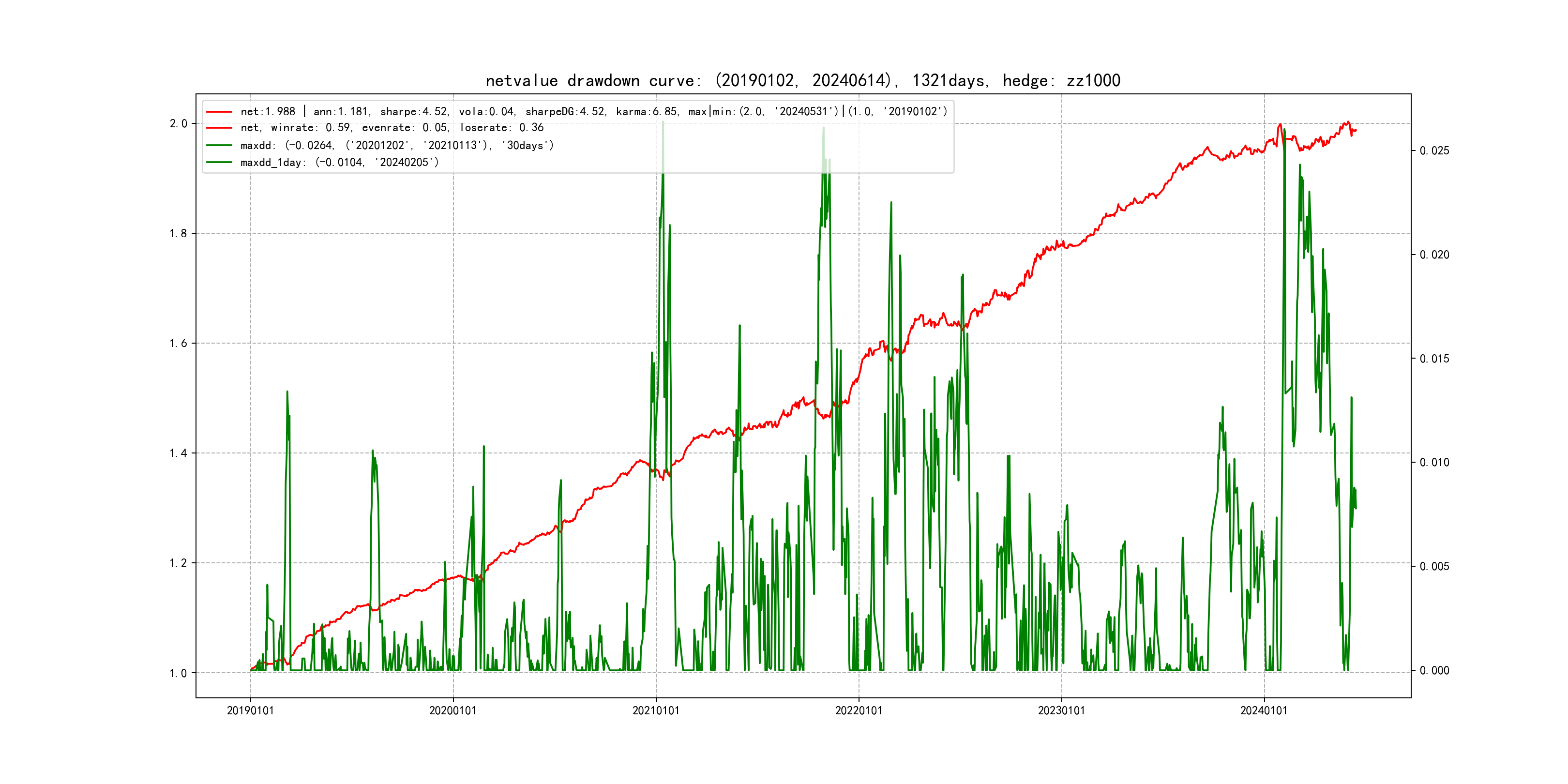The image size is (1568, 784).
Task: Click the 20210101 x-axis tick label
Action: [656, 711]
